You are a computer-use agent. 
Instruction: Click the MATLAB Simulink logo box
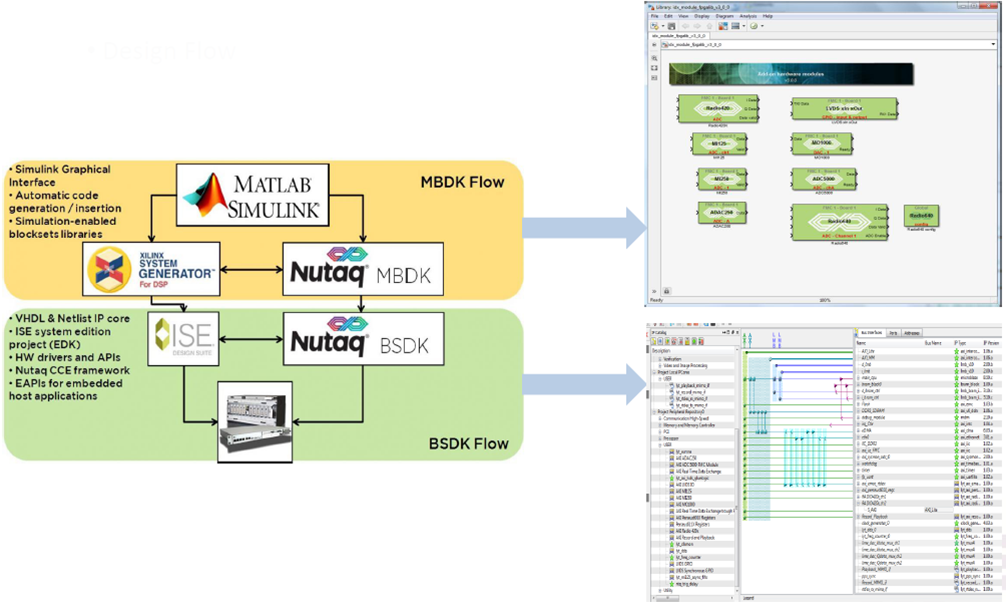click(x=253, y=194)
